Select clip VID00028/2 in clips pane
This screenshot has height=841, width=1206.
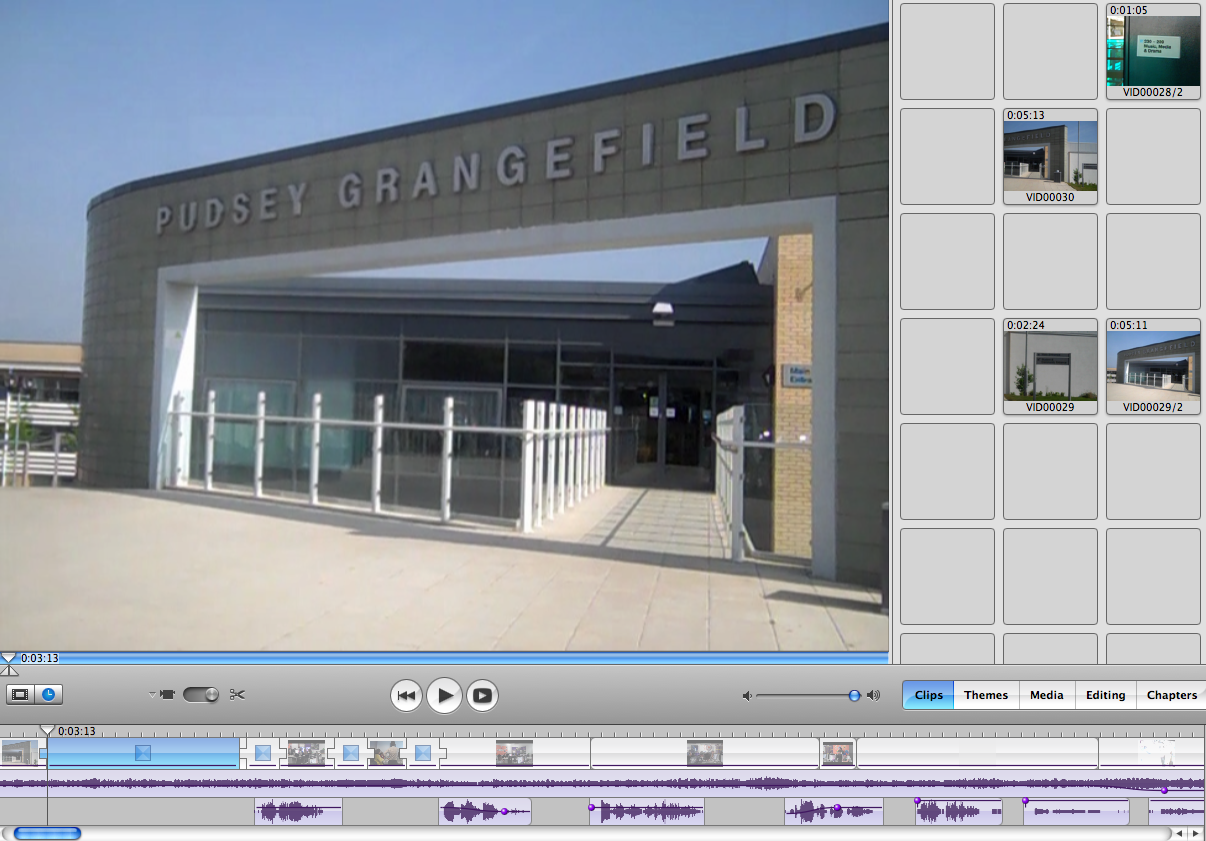(x=1153, y=51)
